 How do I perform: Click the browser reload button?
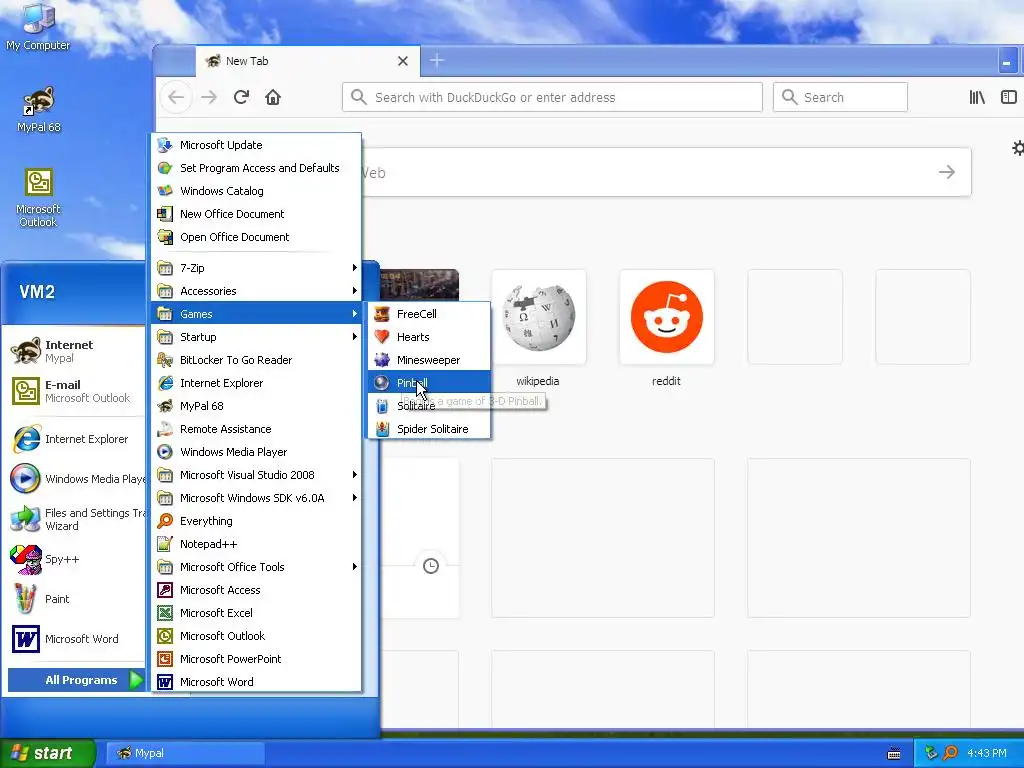click(241, 97)
